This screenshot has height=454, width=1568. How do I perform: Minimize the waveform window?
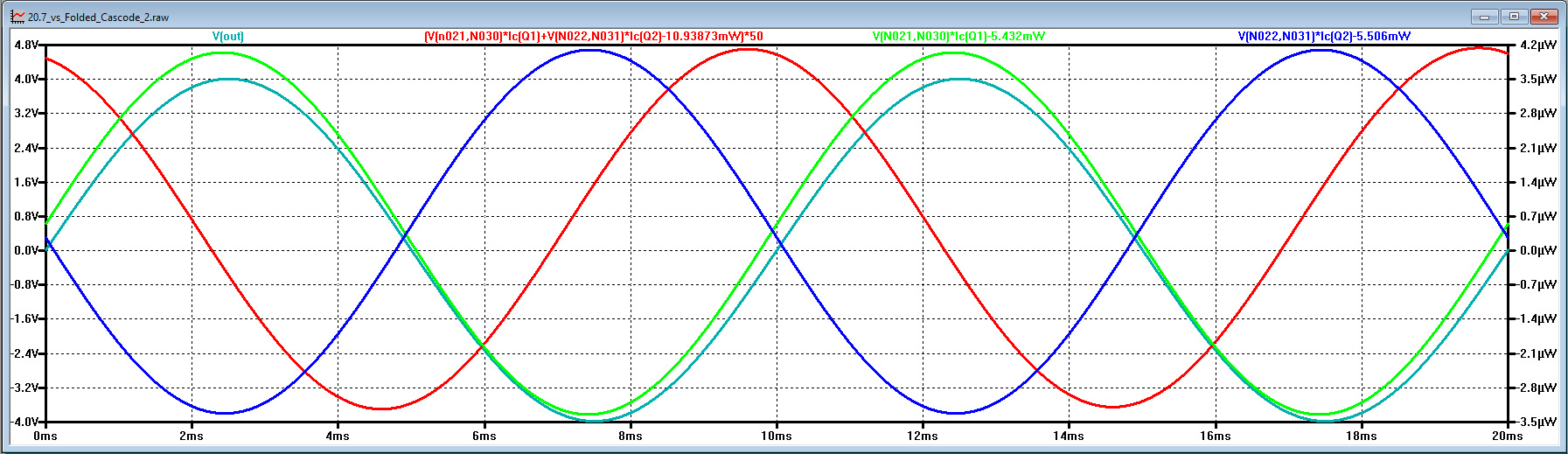coord(1484,16)
